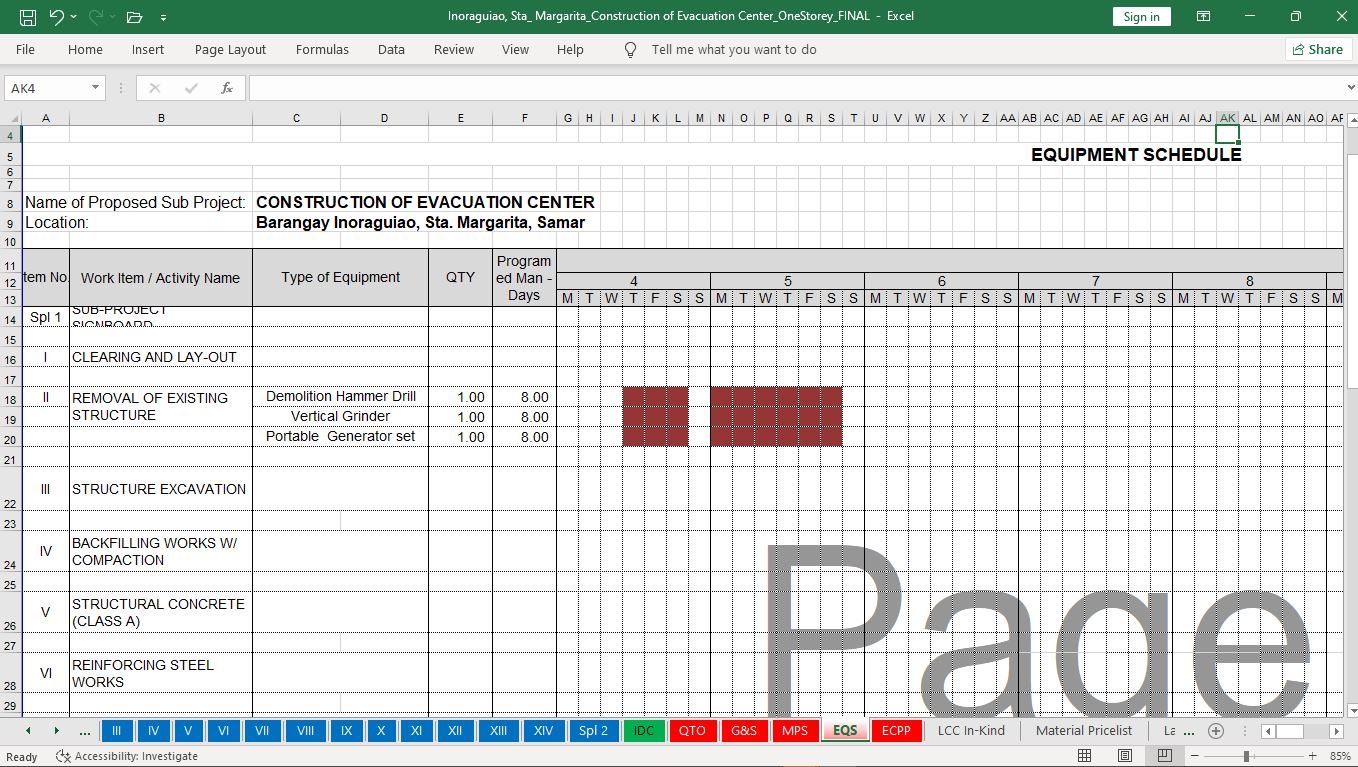Switch to the G&S sheet tab

(744, 731)
